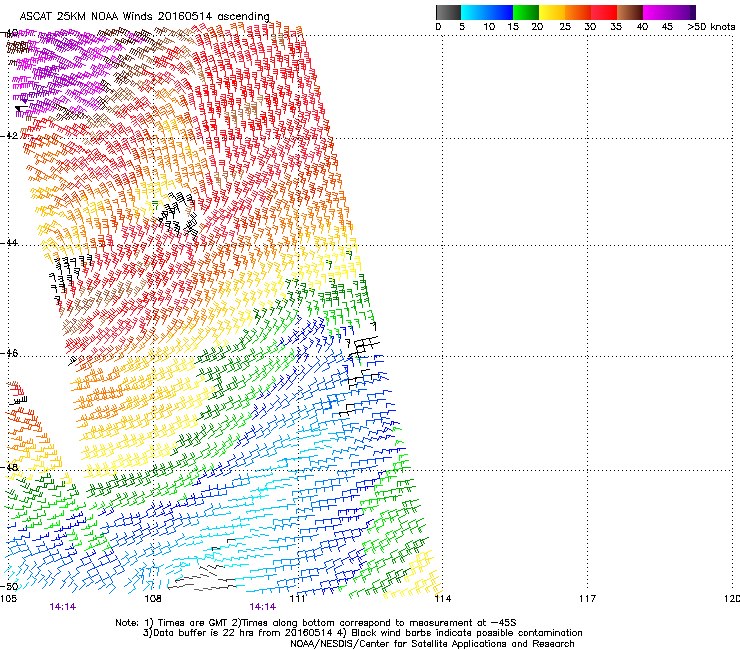
Task: Click the '-50' latitude axis label
Action: [x=9, y=586]
